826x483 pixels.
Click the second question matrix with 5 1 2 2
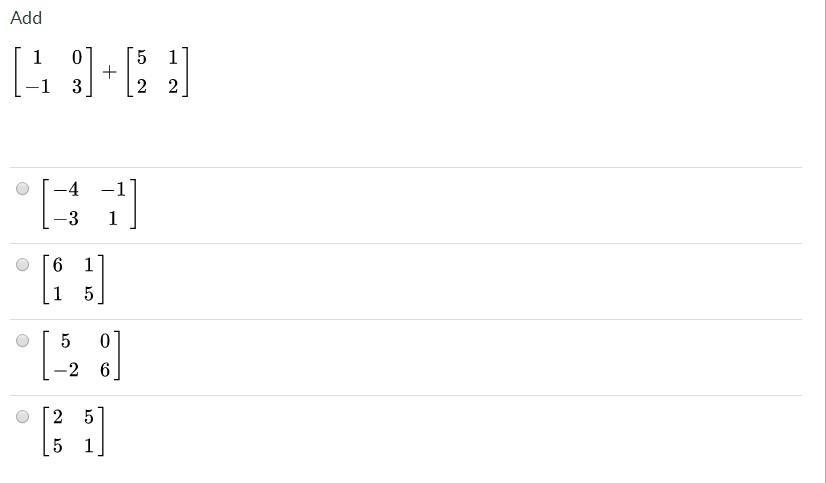pos(158,72)
